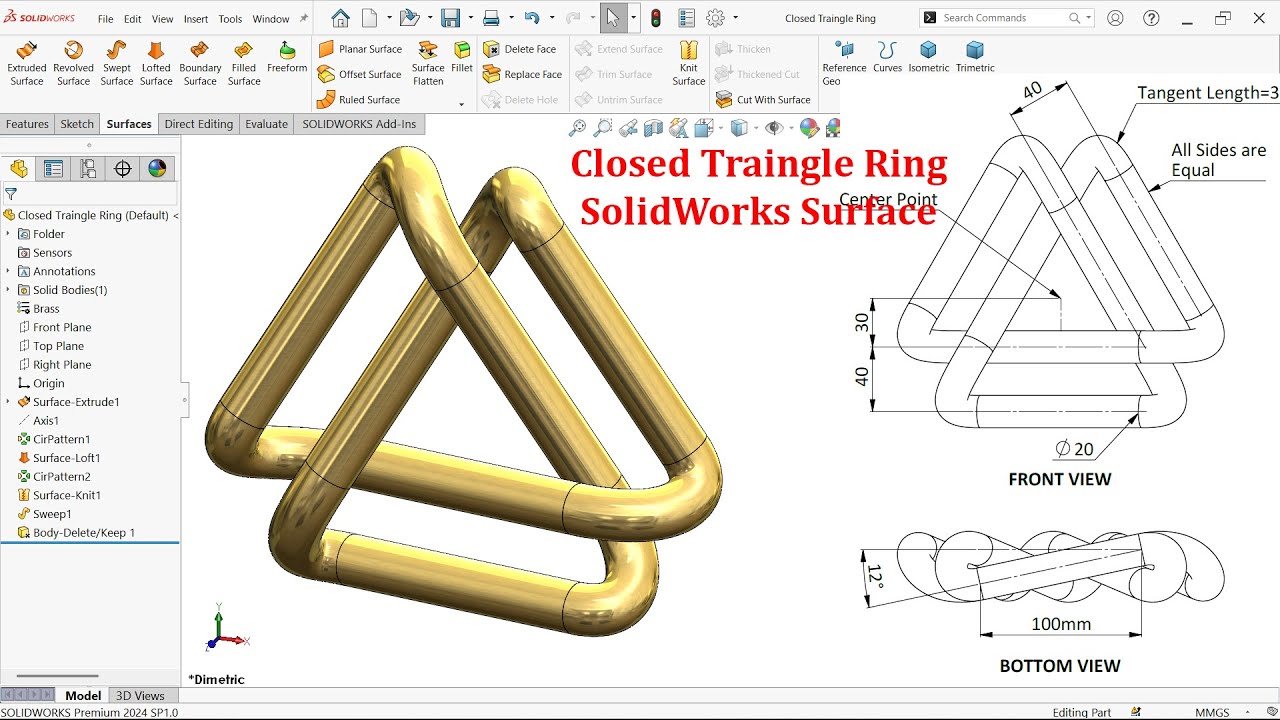Expand the Folder tree item
The image size is (1280, 720).
[x=8, y=234]
